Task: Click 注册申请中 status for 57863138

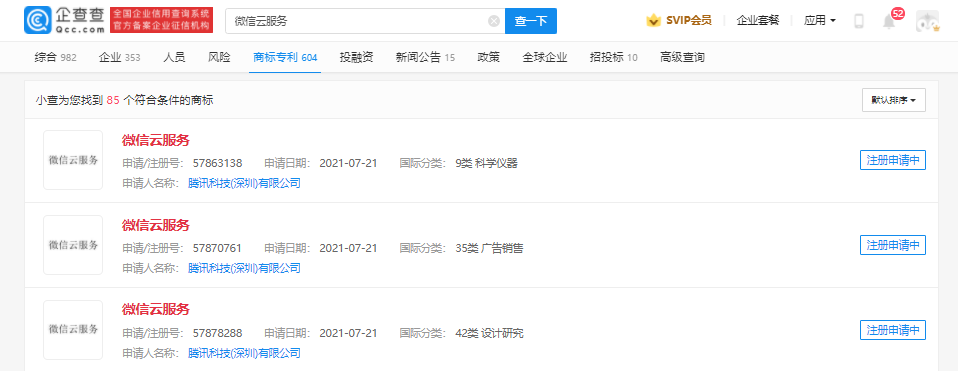Action: [893, 160]
